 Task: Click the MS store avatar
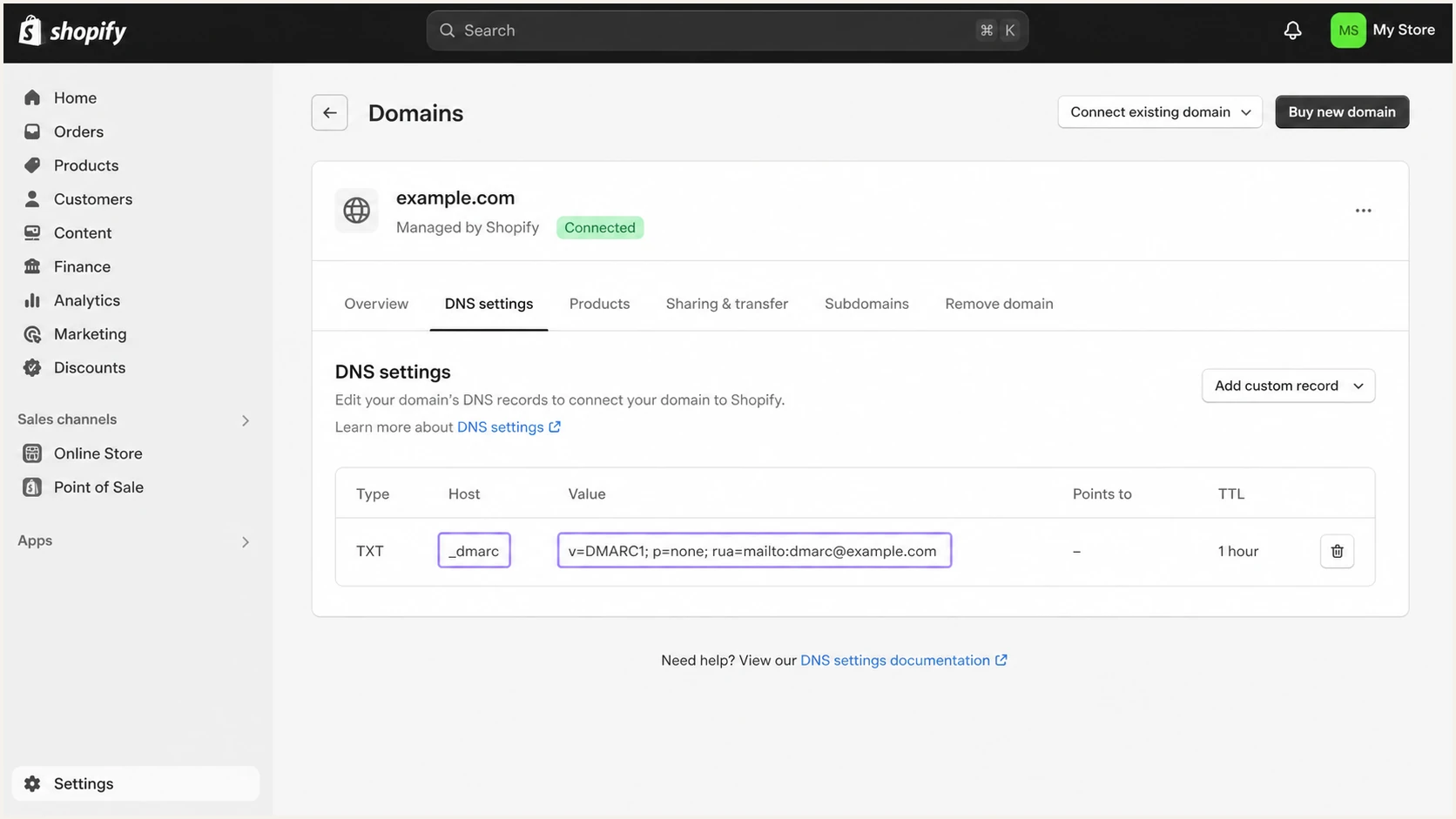(1348, 30)
